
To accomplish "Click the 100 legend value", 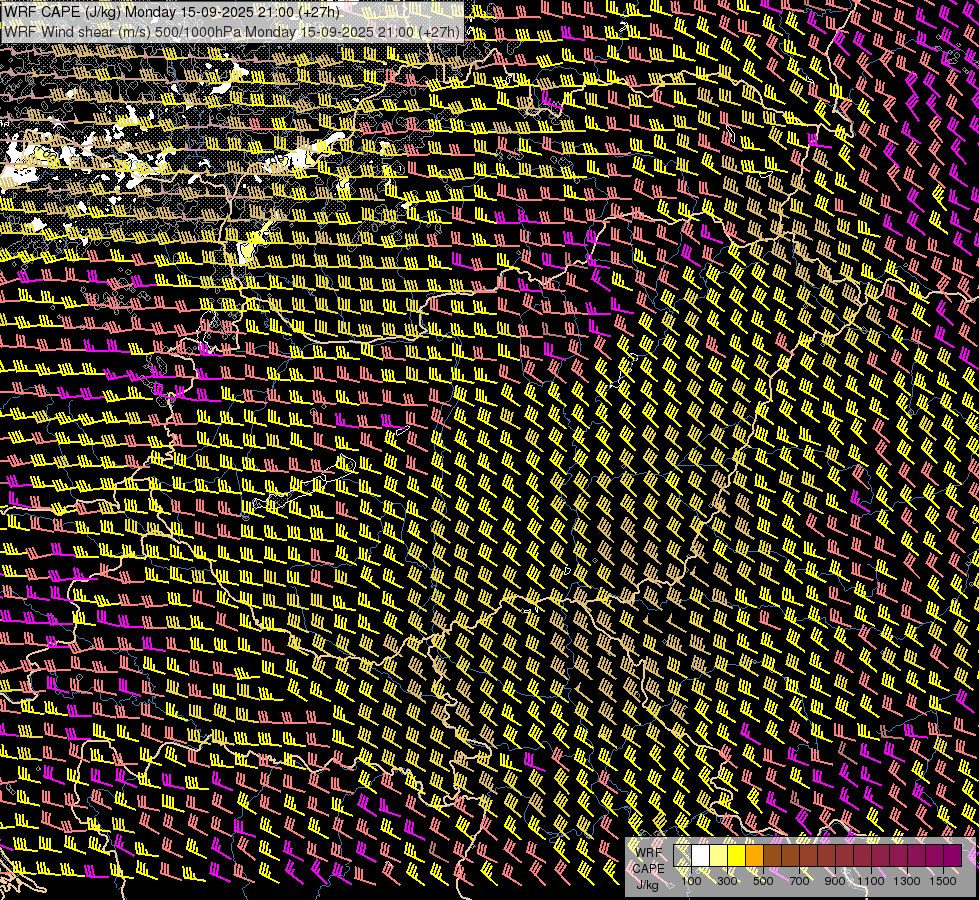I will click(x=691, y=881).
